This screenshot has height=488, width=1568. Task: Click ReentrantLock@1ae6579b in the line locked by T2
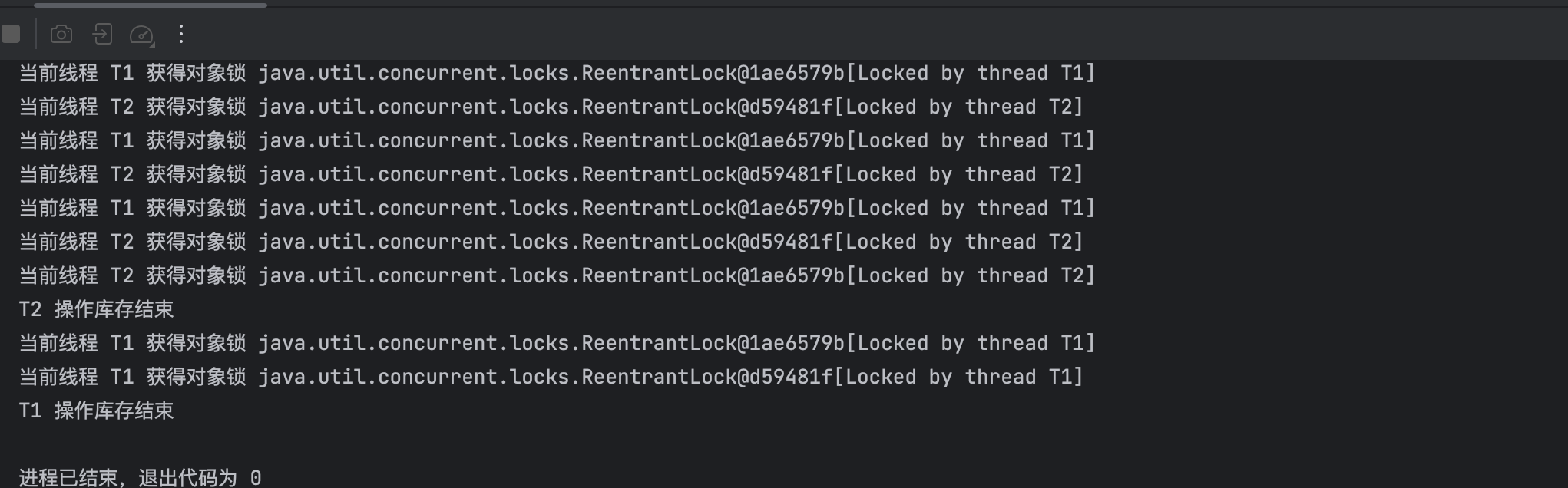pos(713,275)
